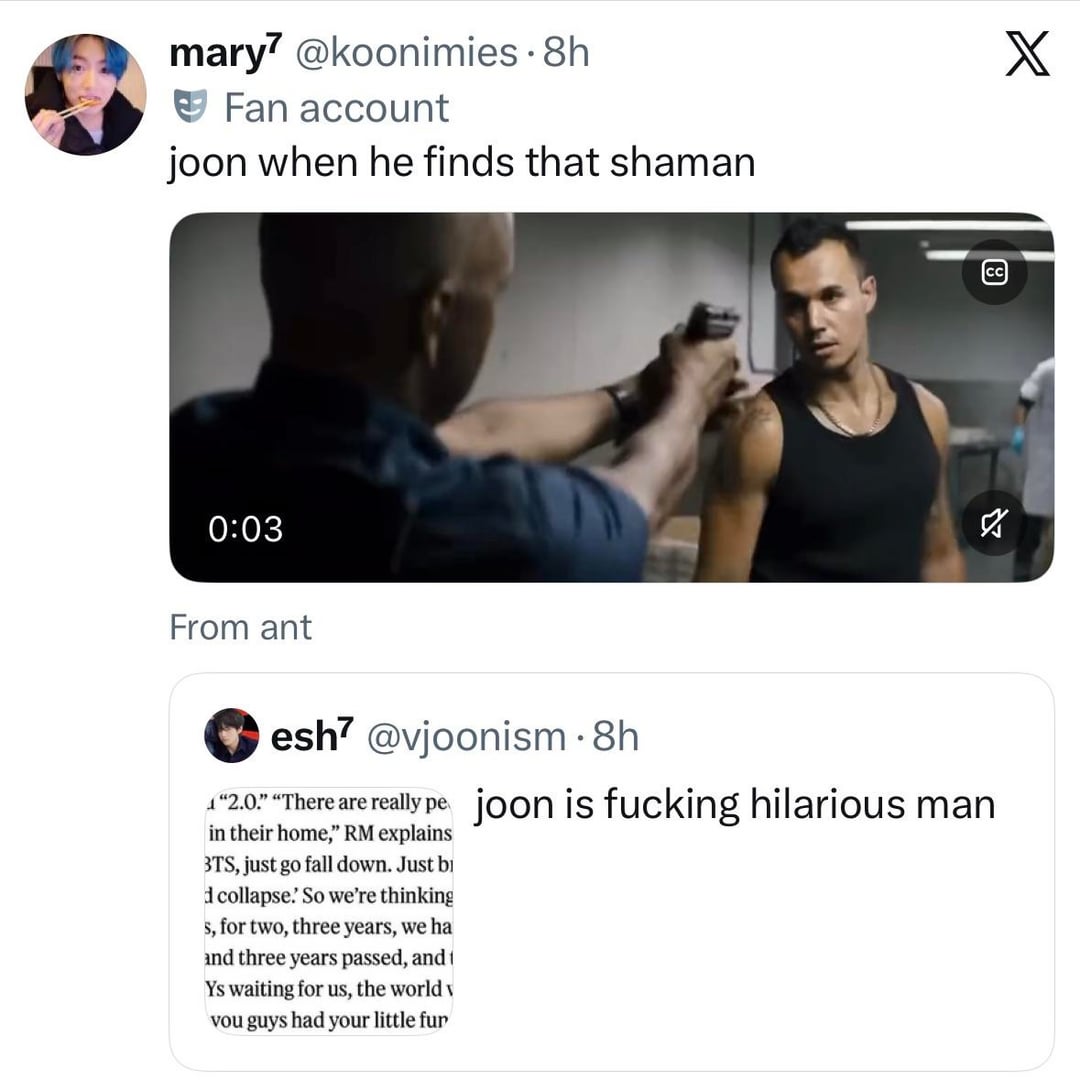Open mary's profile avatar picture
Image resolution: width=1080 pixels, height=1080 pixels.
point(85,95)
